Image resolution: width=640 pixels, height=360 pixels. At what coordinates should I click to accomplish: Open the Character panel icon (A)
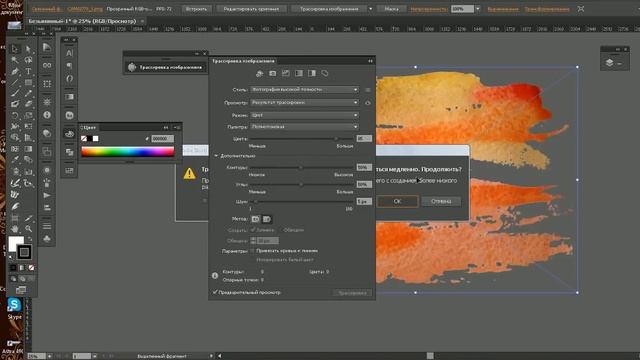[69, 53]
